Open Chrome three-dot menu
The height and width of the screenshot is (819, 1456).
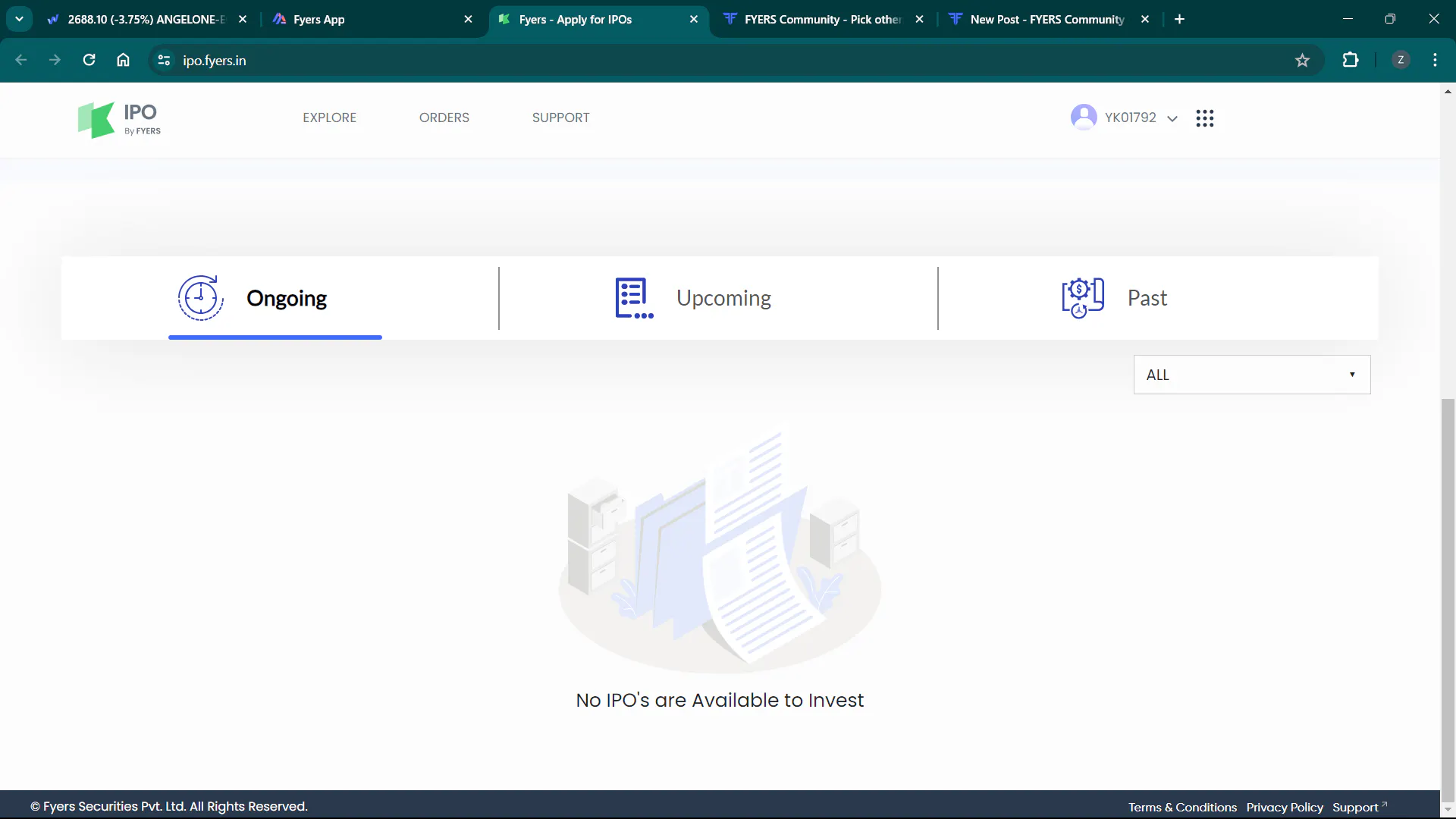[1435, 60]
